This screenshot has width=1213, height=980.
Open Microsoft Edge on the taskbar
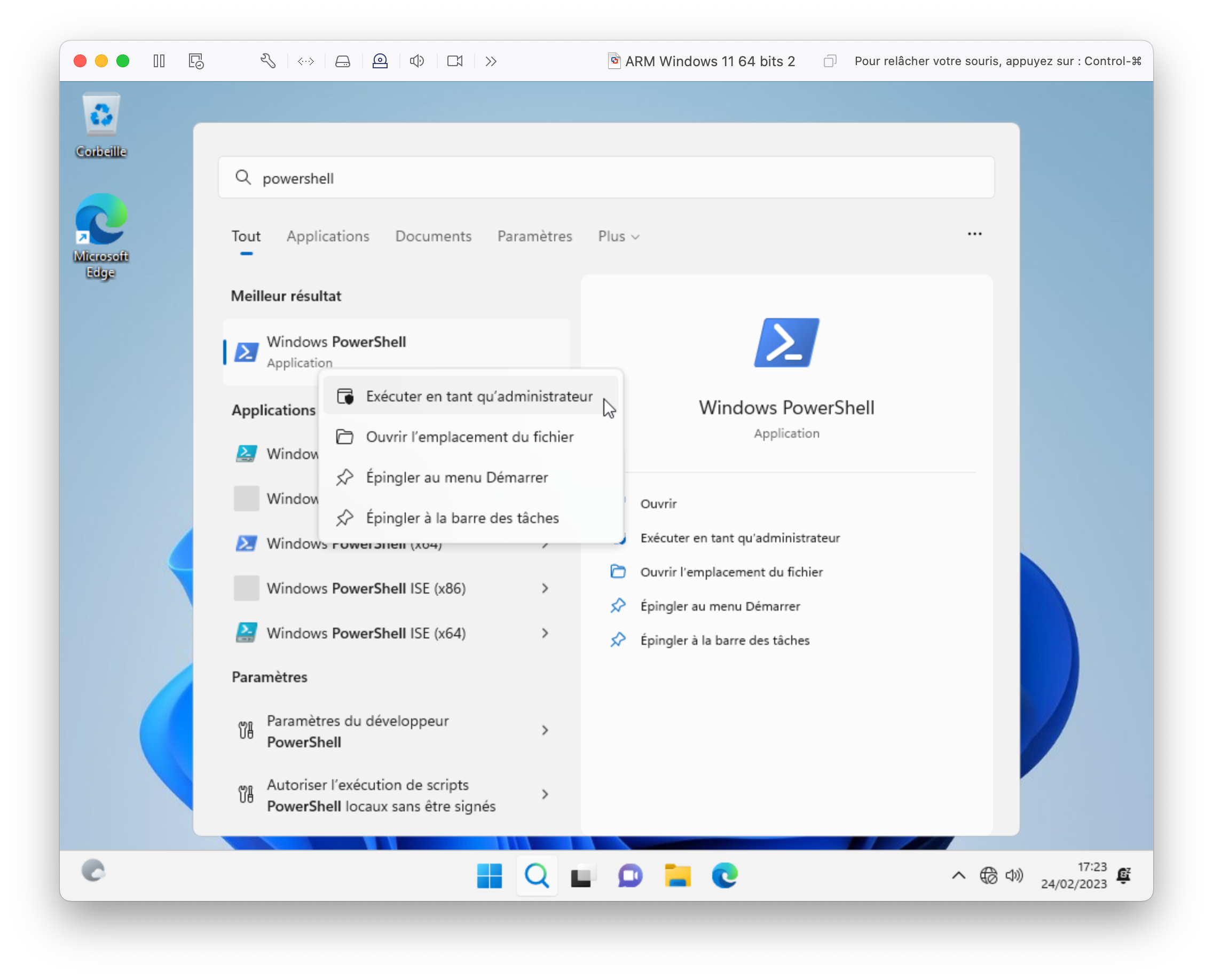click(724, 875)
